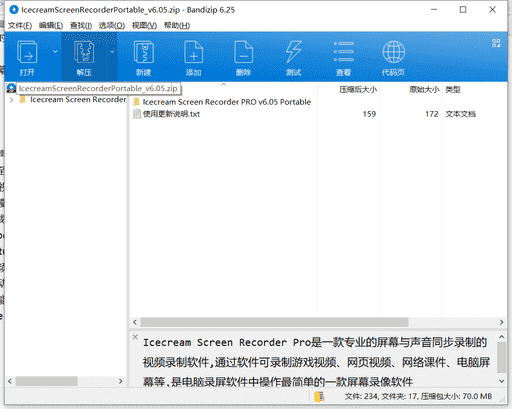Viewport: 512px width, 409px height.
Task: Open the dropdown arrow beside 解压
Action: (x=112, y=51)
